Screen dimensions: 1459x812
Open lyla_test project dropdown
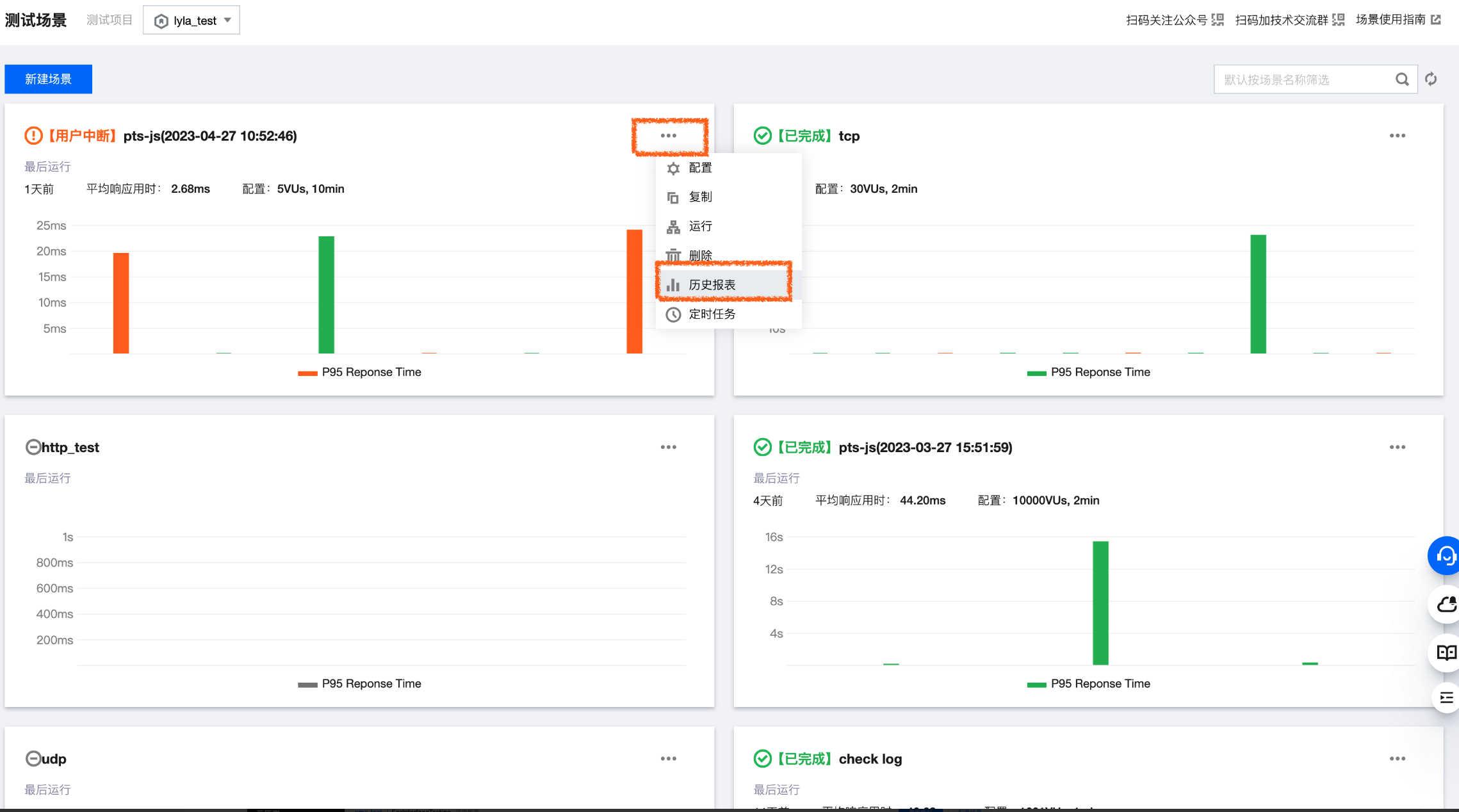click(x=192, y=20)
